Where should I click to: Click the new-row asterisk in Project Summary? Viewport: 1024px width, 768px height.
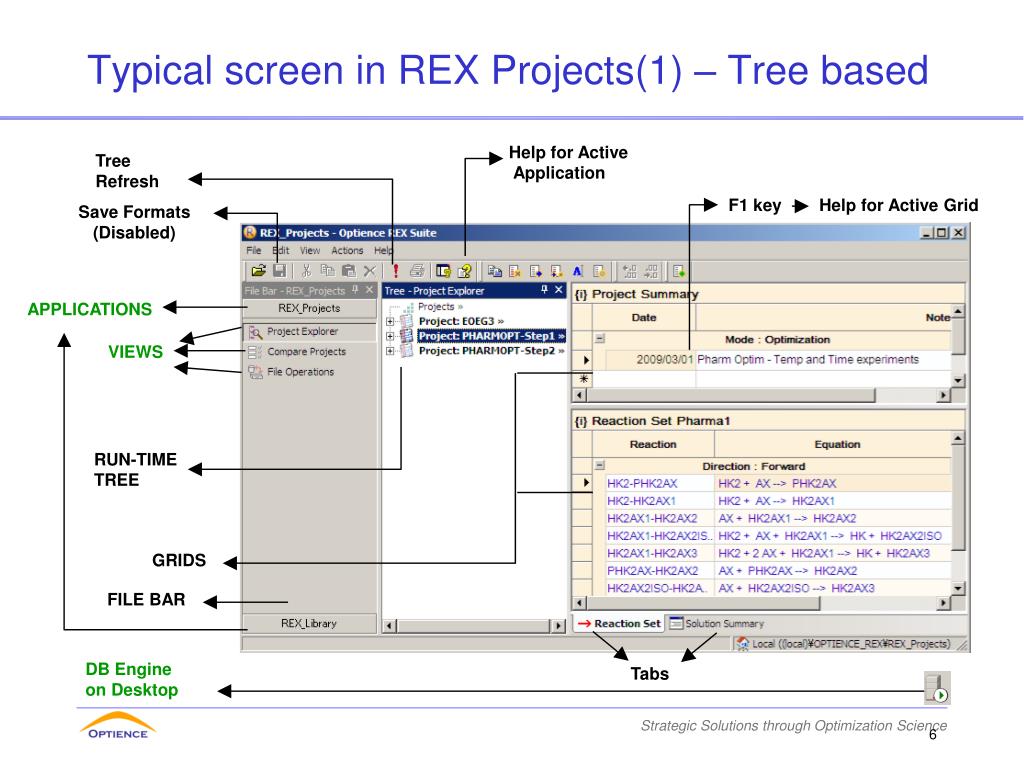(x=583, y=379)
